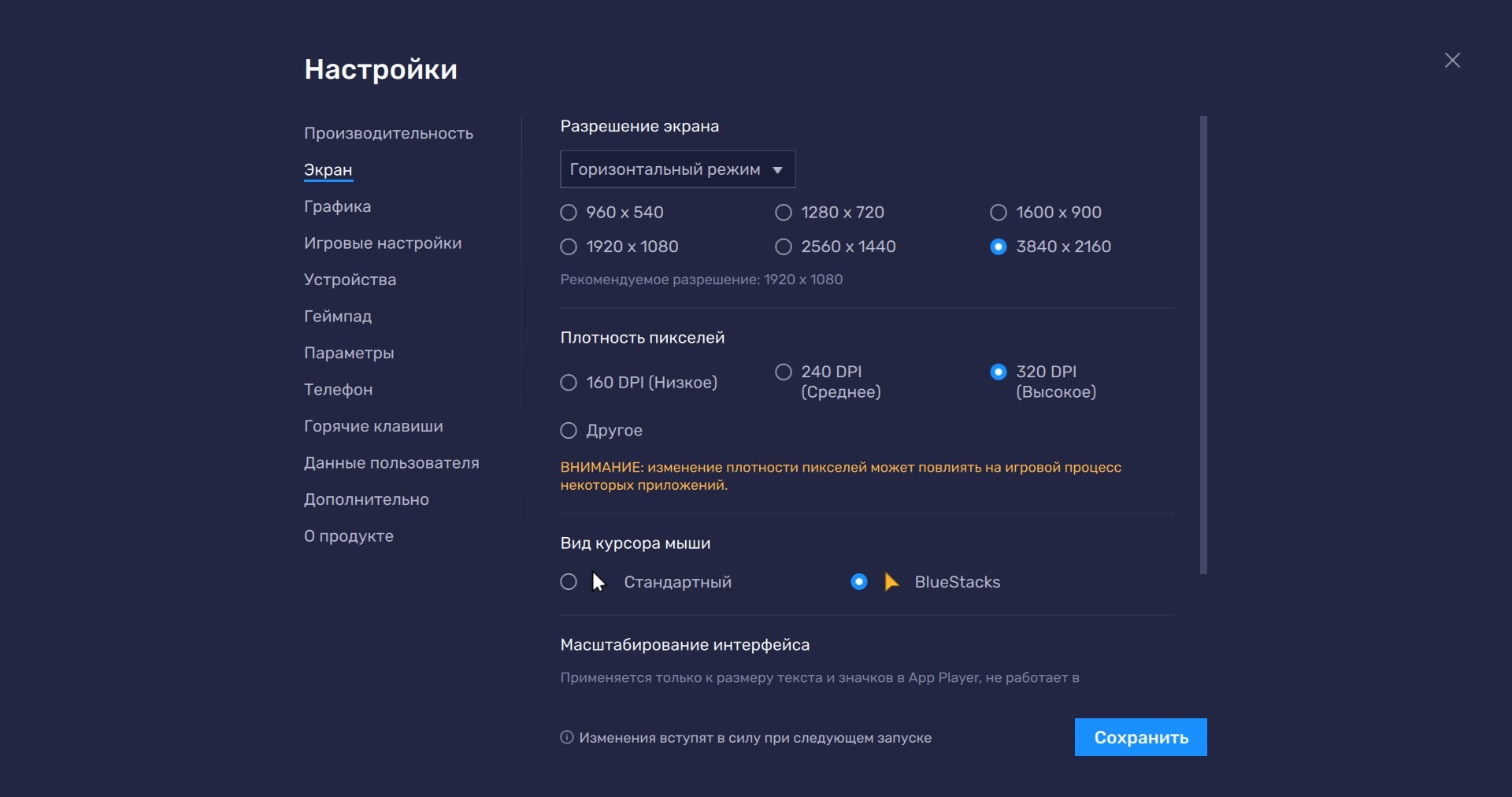Select the Стандартный cursor radio button
The width and height of the screenshot is (1512, 797).
click(568, 582)
